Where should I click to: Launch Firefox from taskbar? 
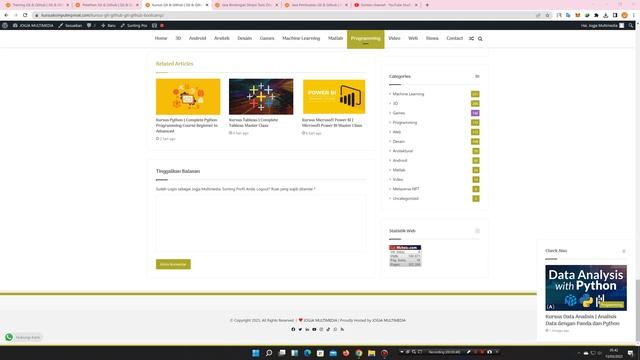click(x=346, y=353)
